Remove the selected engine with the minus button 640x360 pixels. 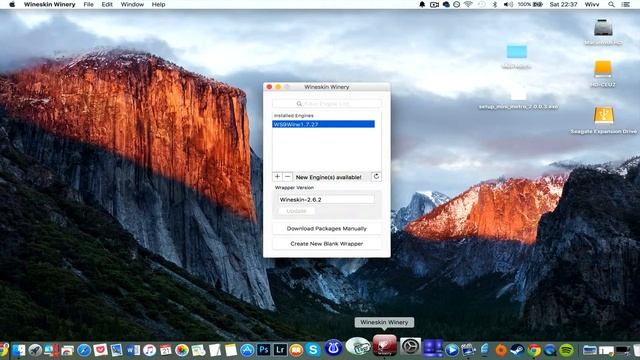287,177
